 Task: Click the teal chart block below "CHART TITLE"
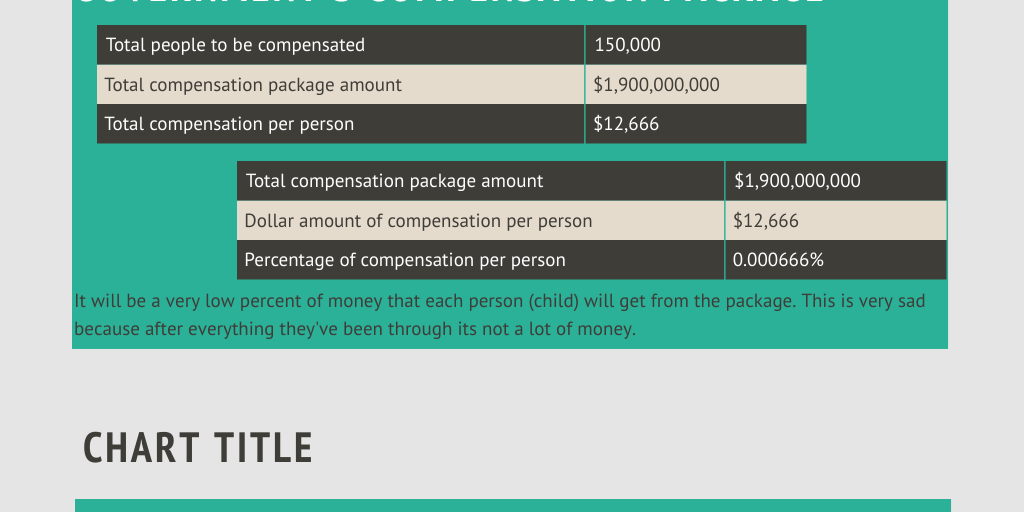click(512, 505)
